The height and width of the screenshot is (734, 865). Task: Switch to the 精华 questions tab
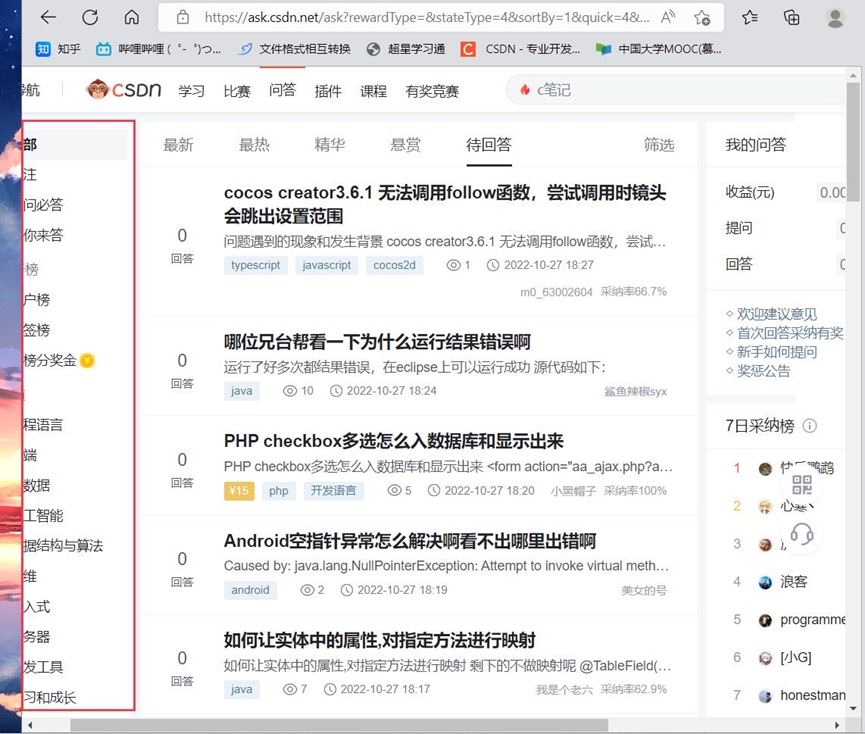pos(329,145)
